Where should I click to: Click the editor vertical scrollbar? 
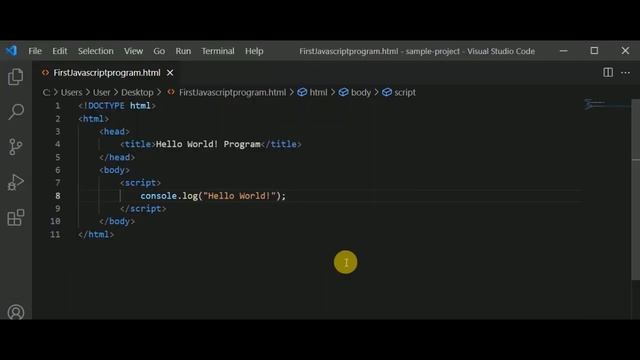(x=636, y=189)
